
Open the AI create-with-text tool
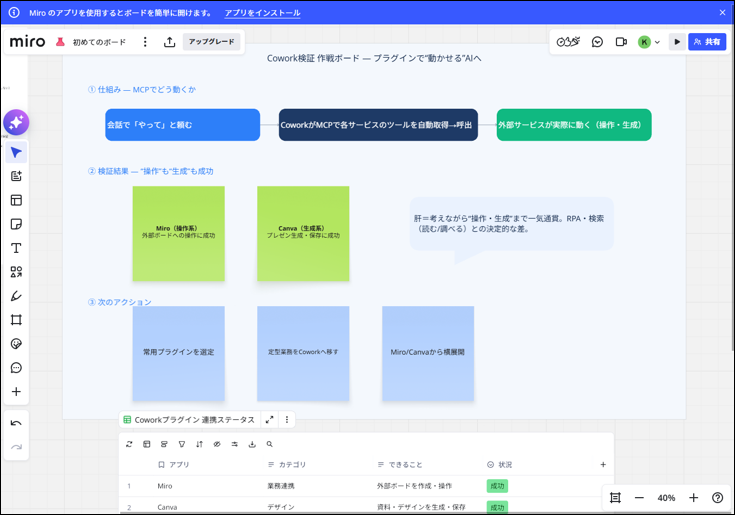[x=16, y=176]
